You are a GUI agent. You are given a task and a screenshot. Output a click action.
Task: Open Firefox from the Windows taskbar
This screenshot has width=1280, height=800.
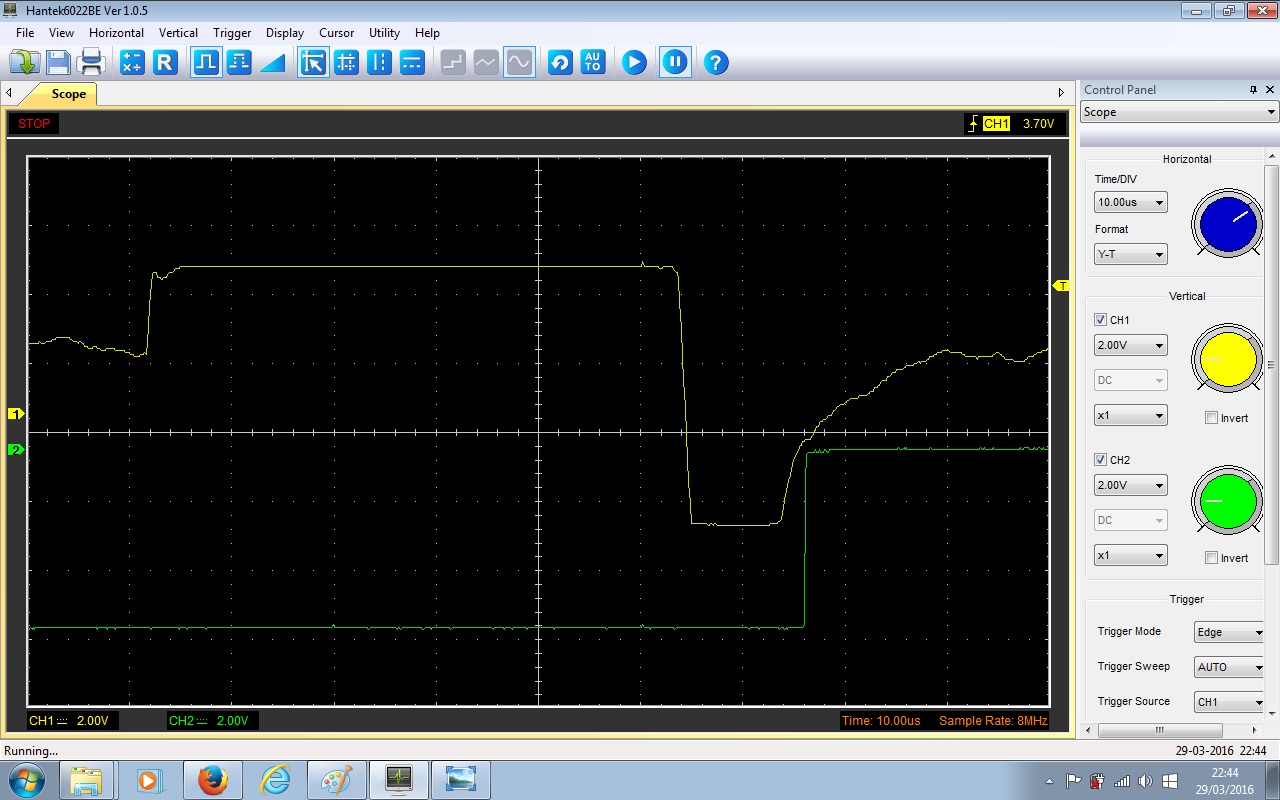tap(212, 779)
